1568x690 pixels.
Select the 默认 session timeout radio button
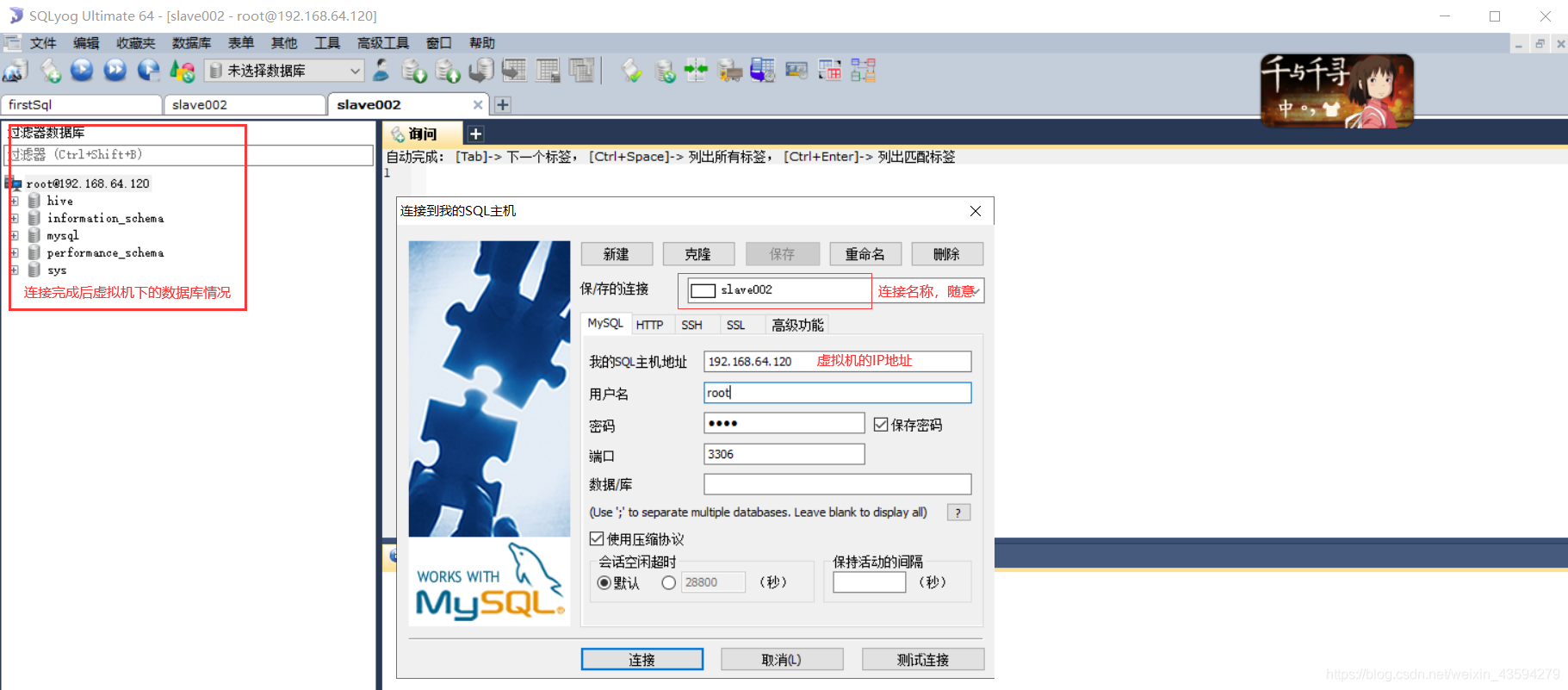(604, 582)
